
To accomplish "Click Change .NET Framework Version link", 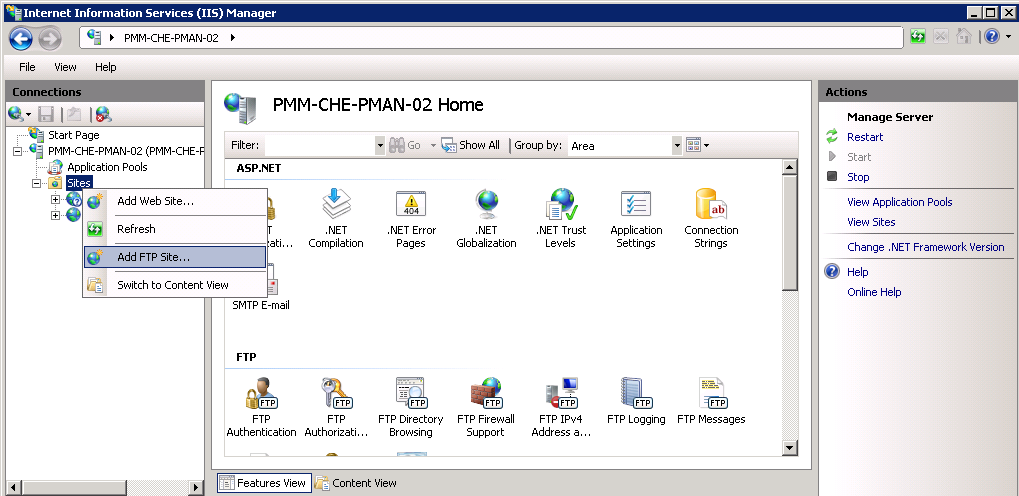I will click(925, 247).
